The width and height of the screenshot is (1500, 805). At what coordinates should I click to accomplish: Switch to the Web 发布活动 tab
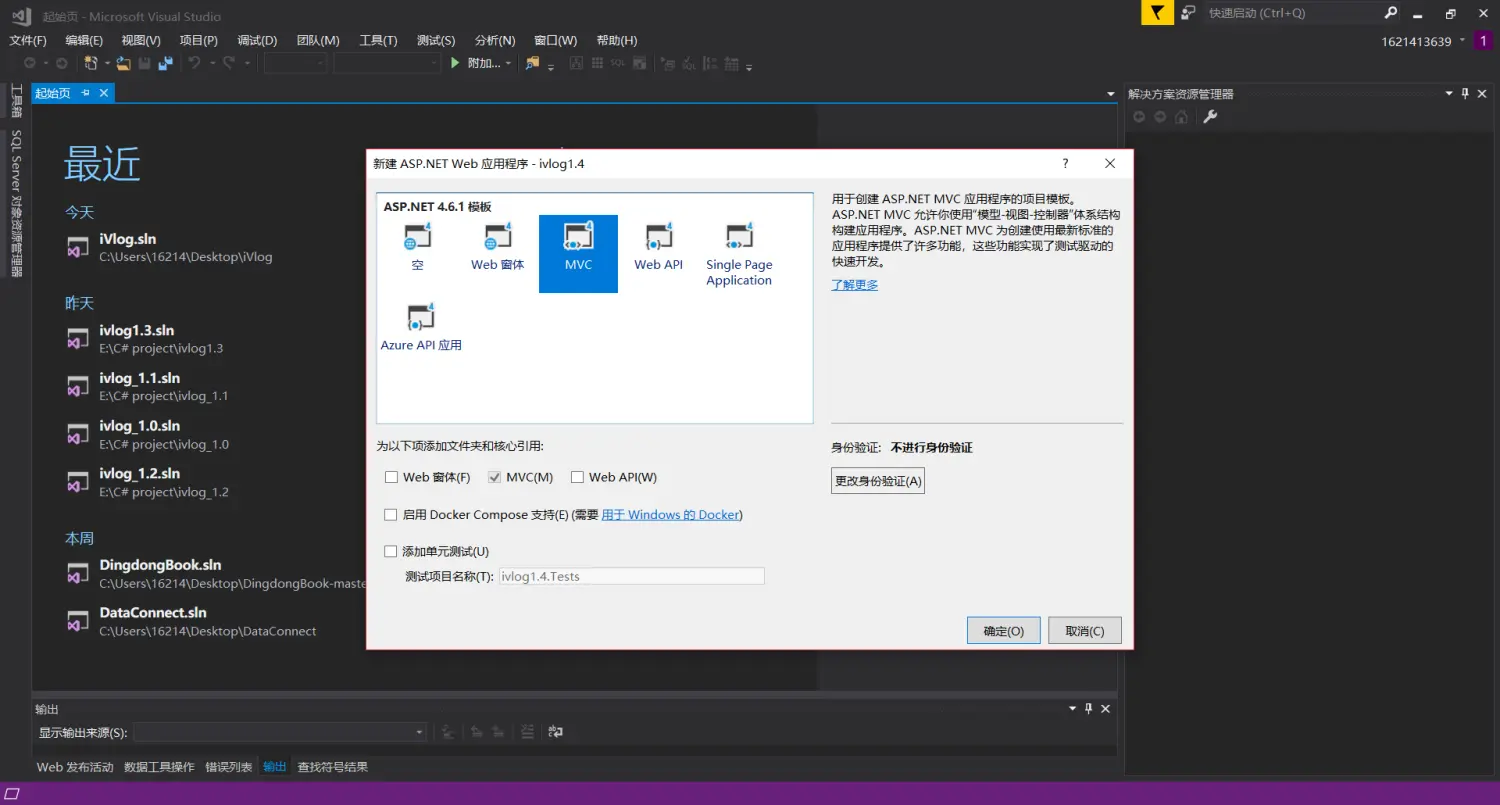75,767
